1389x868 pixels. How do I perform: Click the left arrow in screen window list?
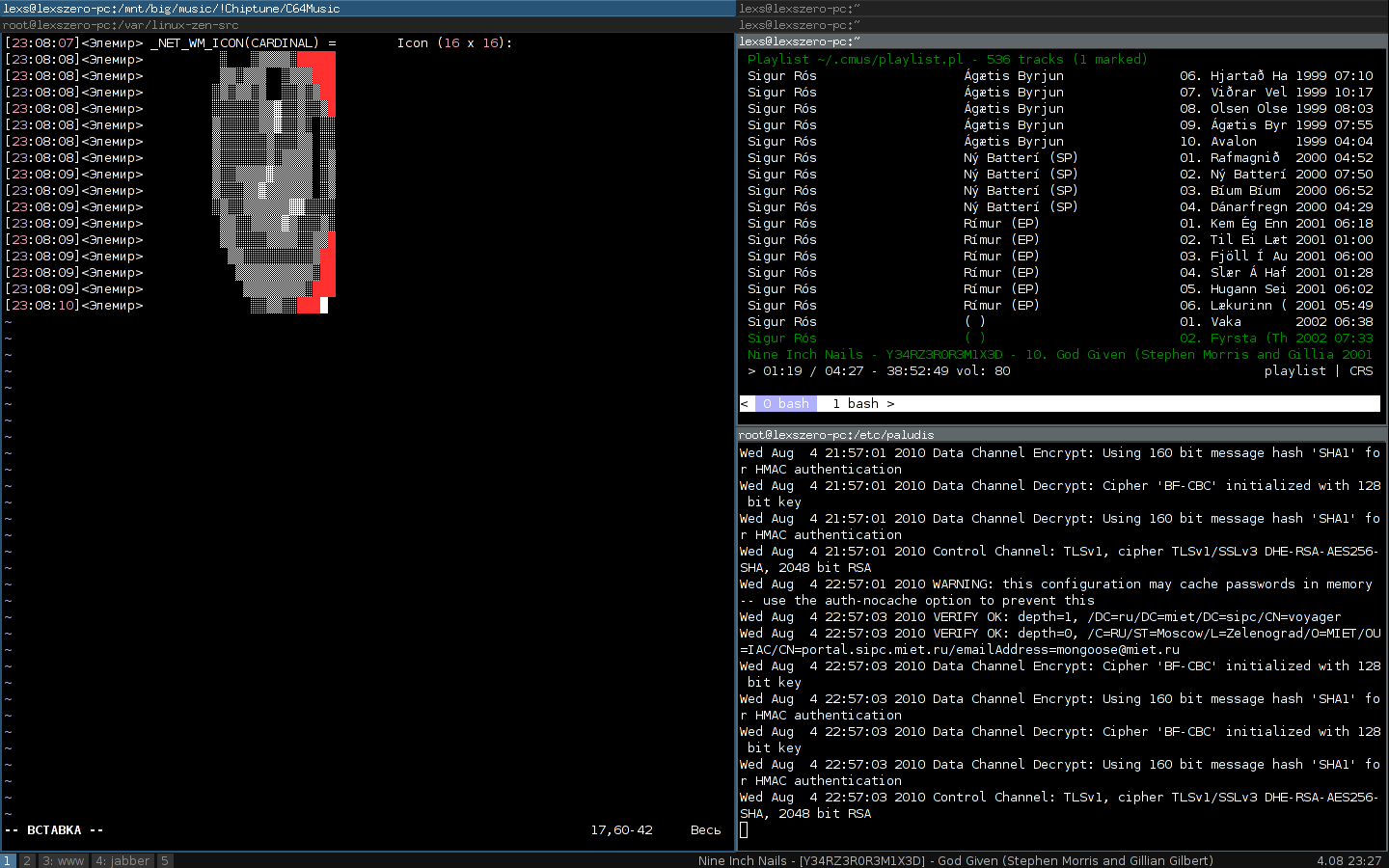(744, 404)
